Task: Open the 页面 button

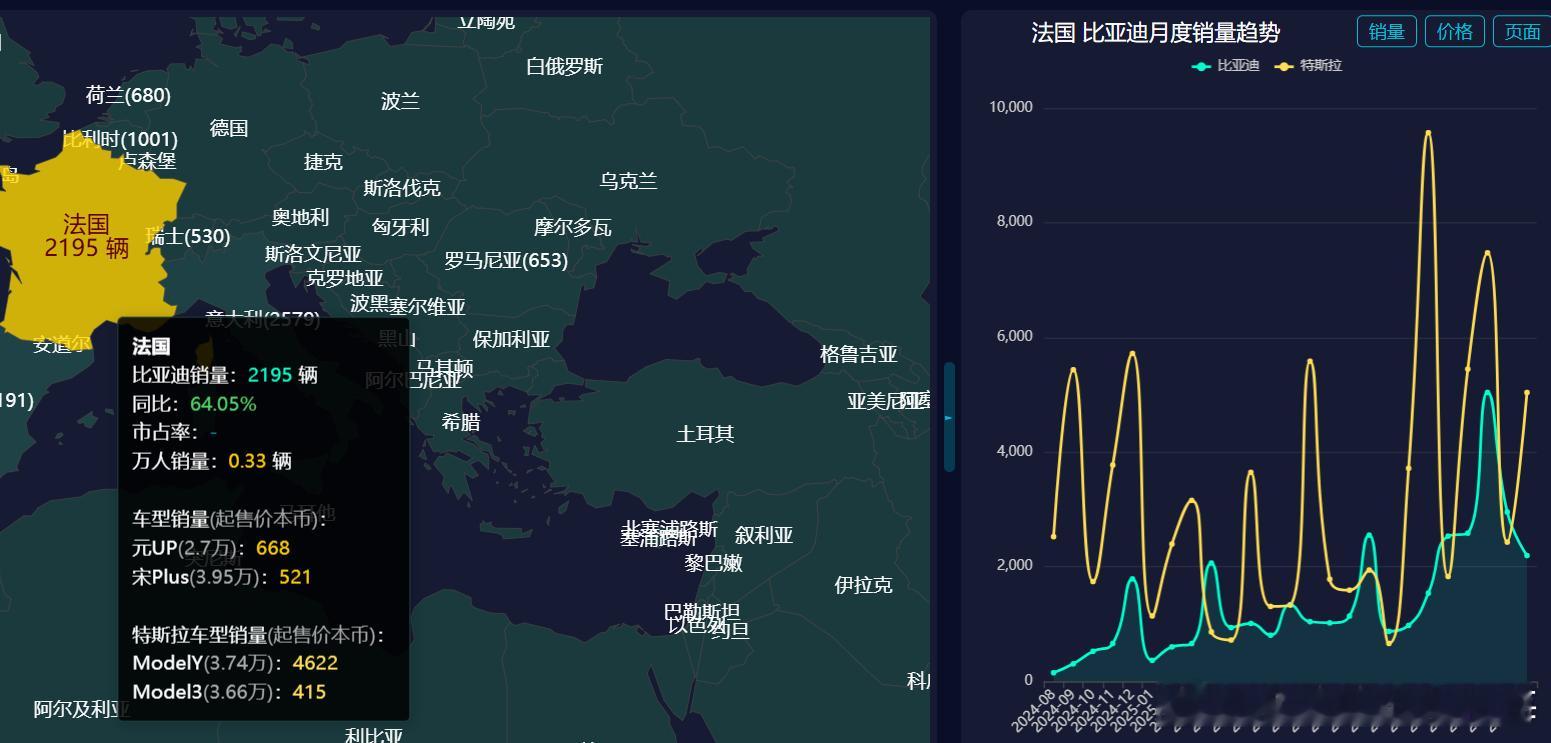Action: (1522, 31)
